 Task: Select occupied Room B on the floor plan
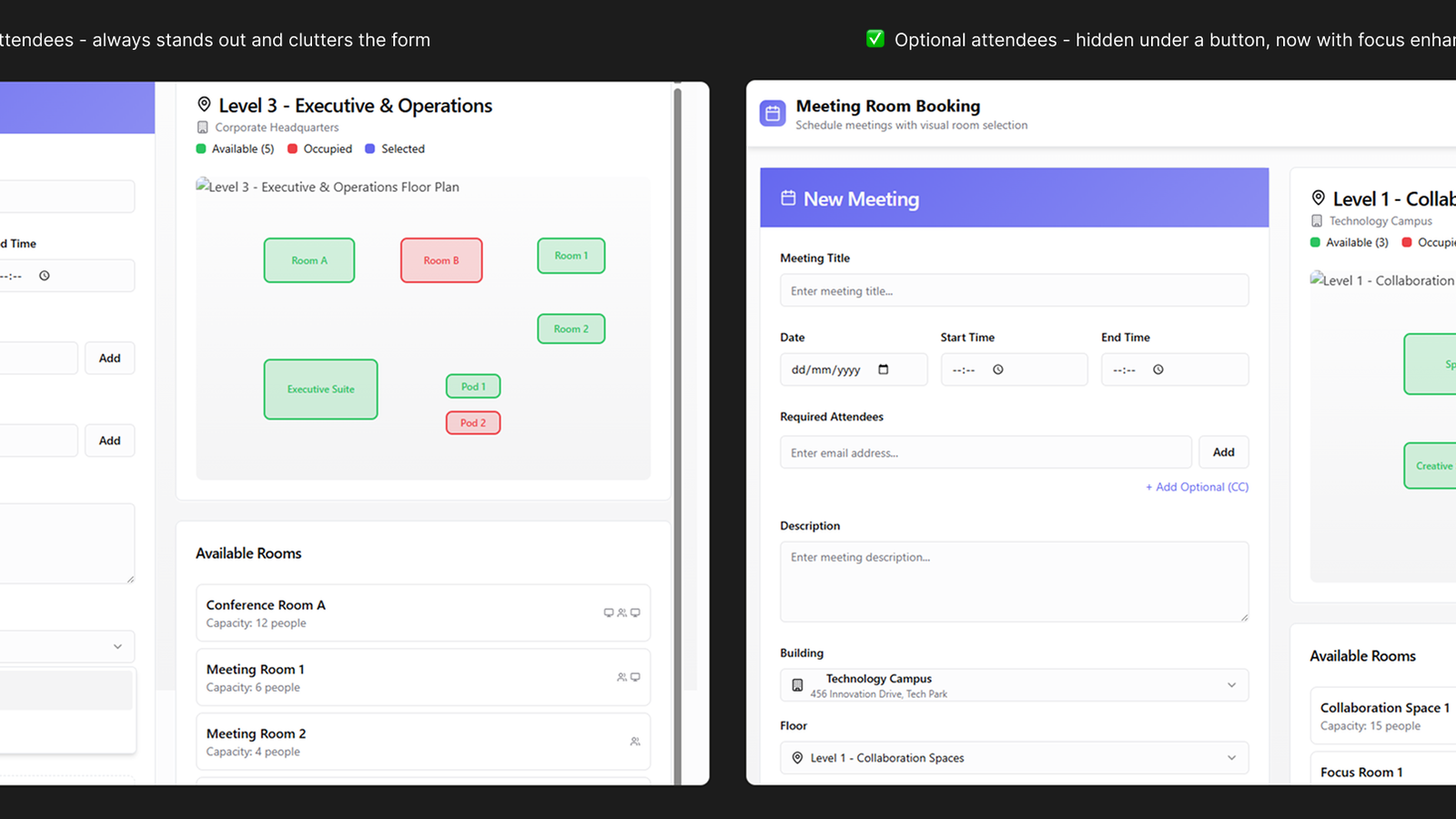pyautogui.click(x=441, y=260)
